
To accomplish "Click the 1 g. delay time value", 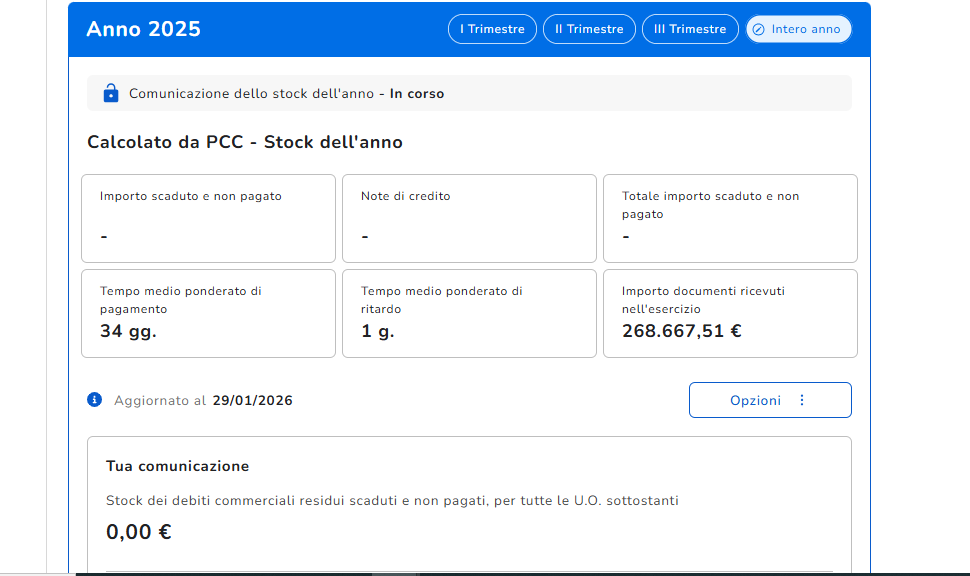I will pos(378,331).
